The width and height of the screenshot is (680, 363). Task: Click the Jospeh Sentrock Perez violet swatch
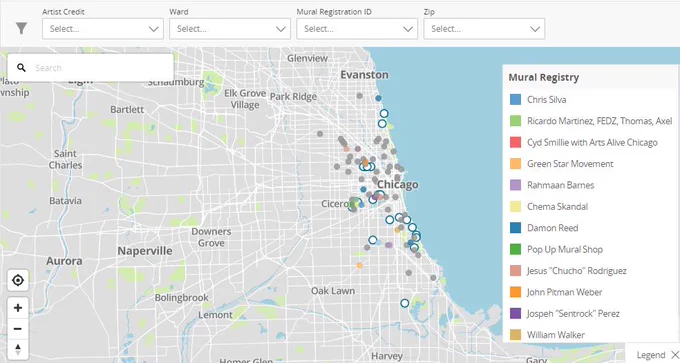(515, 313)
